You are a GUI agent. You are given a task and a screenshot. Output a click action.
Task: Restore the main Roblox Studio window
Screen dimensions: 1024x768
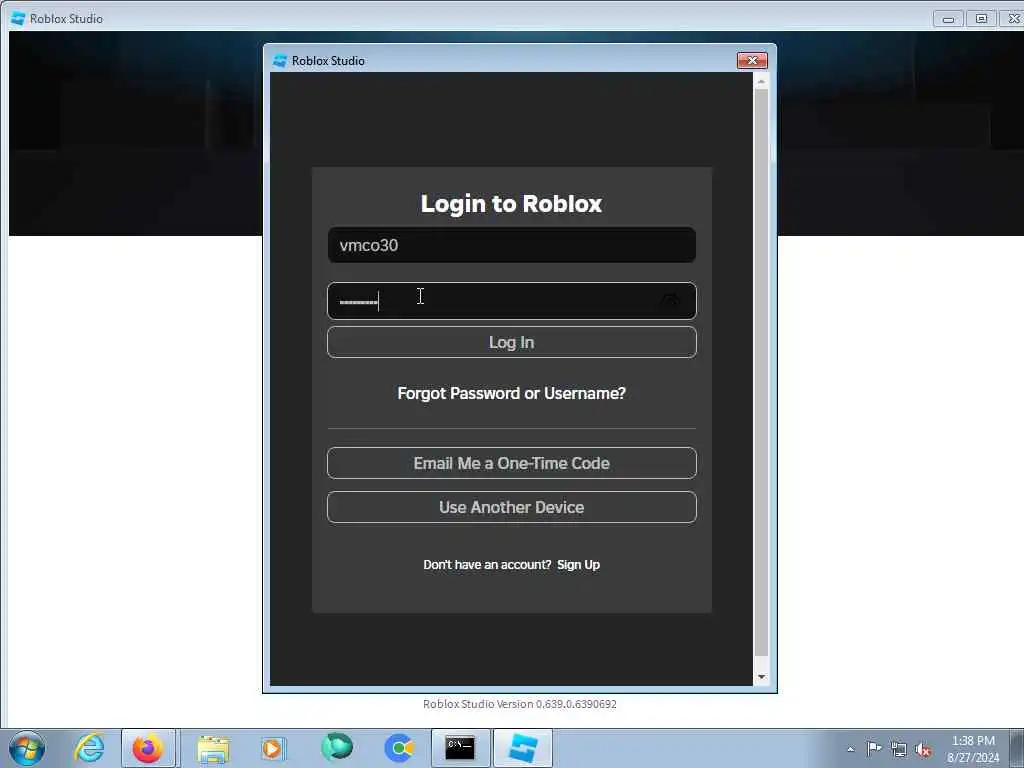point(981,19)
